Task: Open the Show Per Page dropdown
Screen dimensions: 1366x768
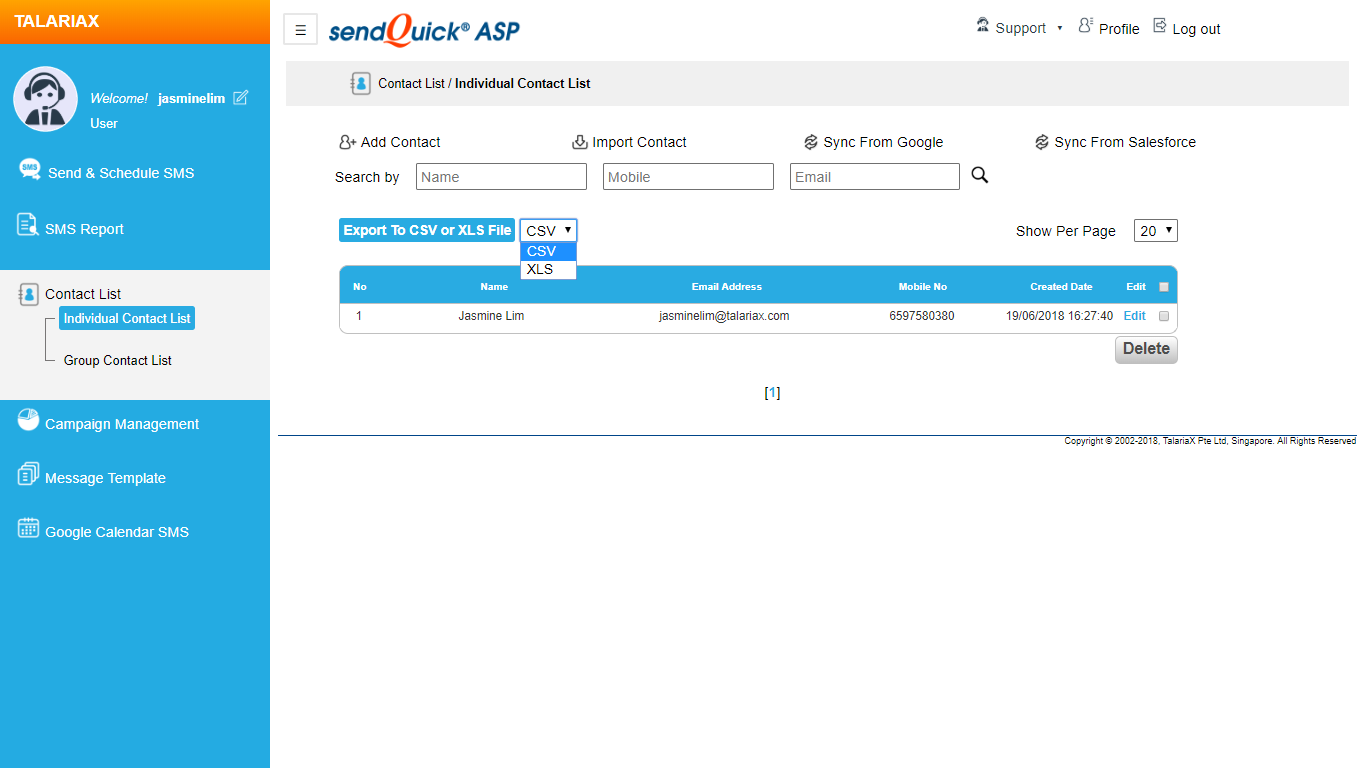Action: [x=1156, y=231]
